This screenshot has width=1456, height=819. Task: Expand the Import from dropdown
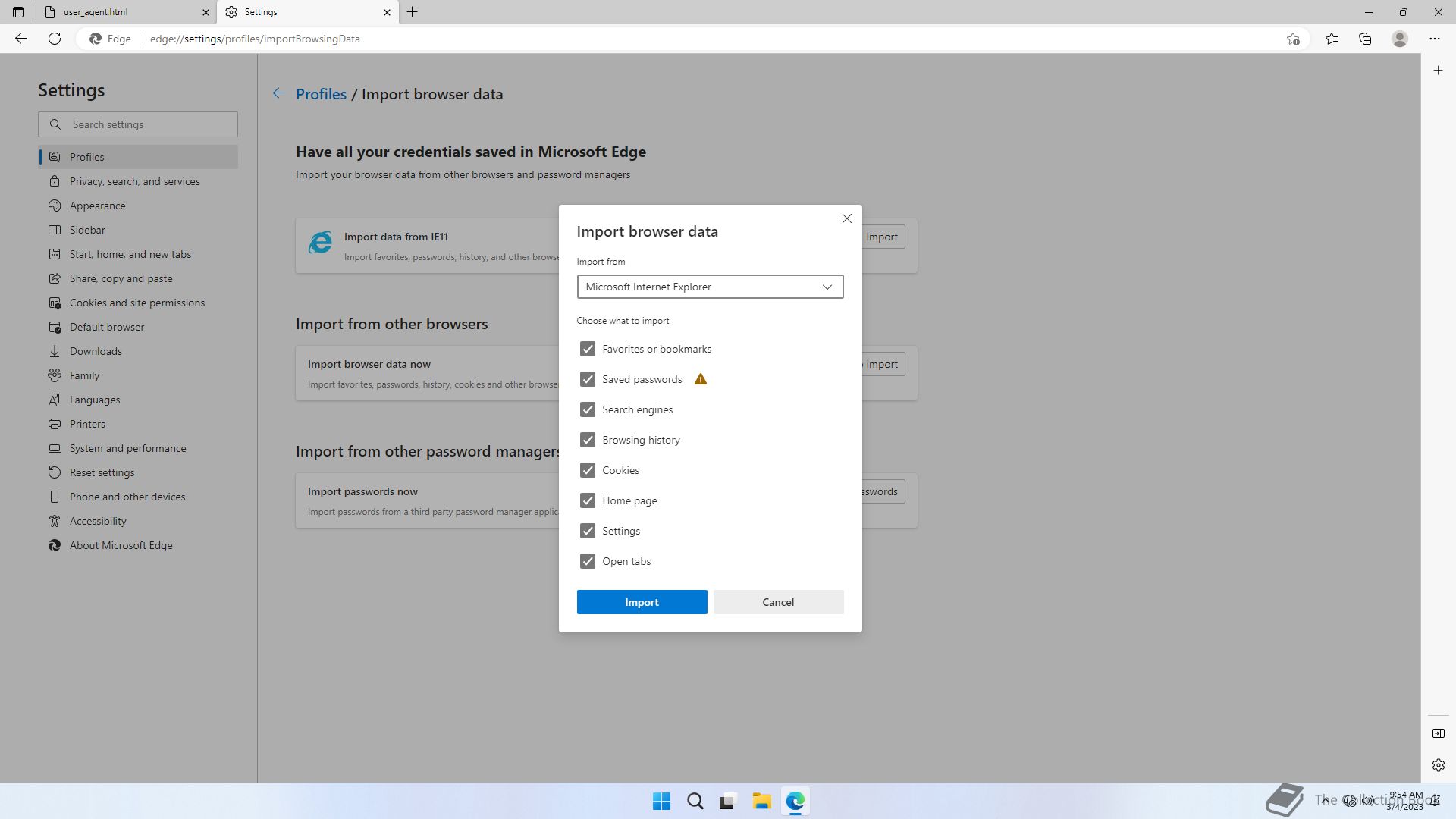click(710, 287)
